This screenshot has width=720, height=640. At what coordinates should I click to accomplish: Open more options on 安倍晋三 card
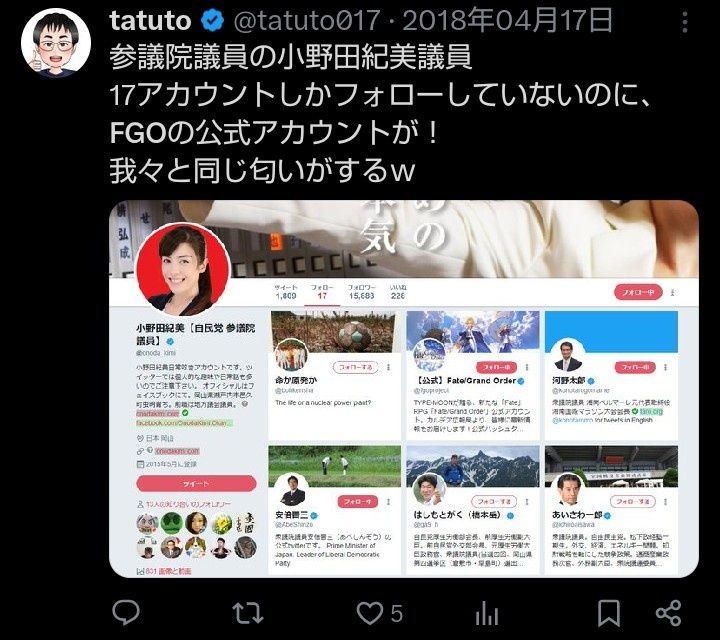388,502
